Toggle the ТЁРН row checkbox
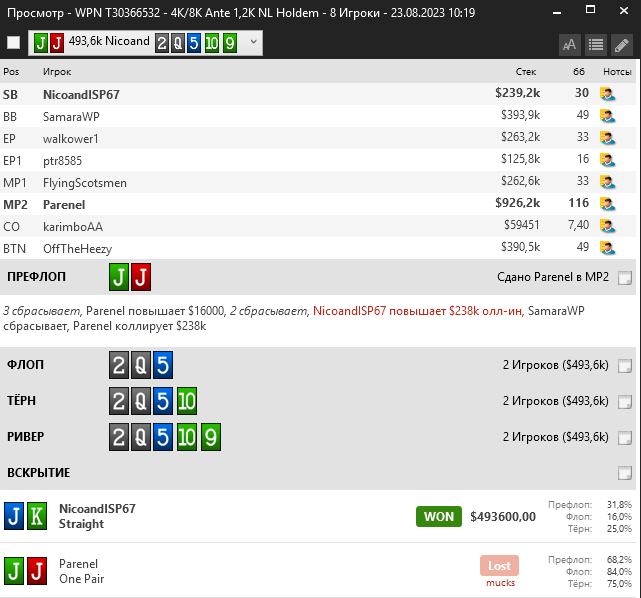641x598 pixels. 625,402
